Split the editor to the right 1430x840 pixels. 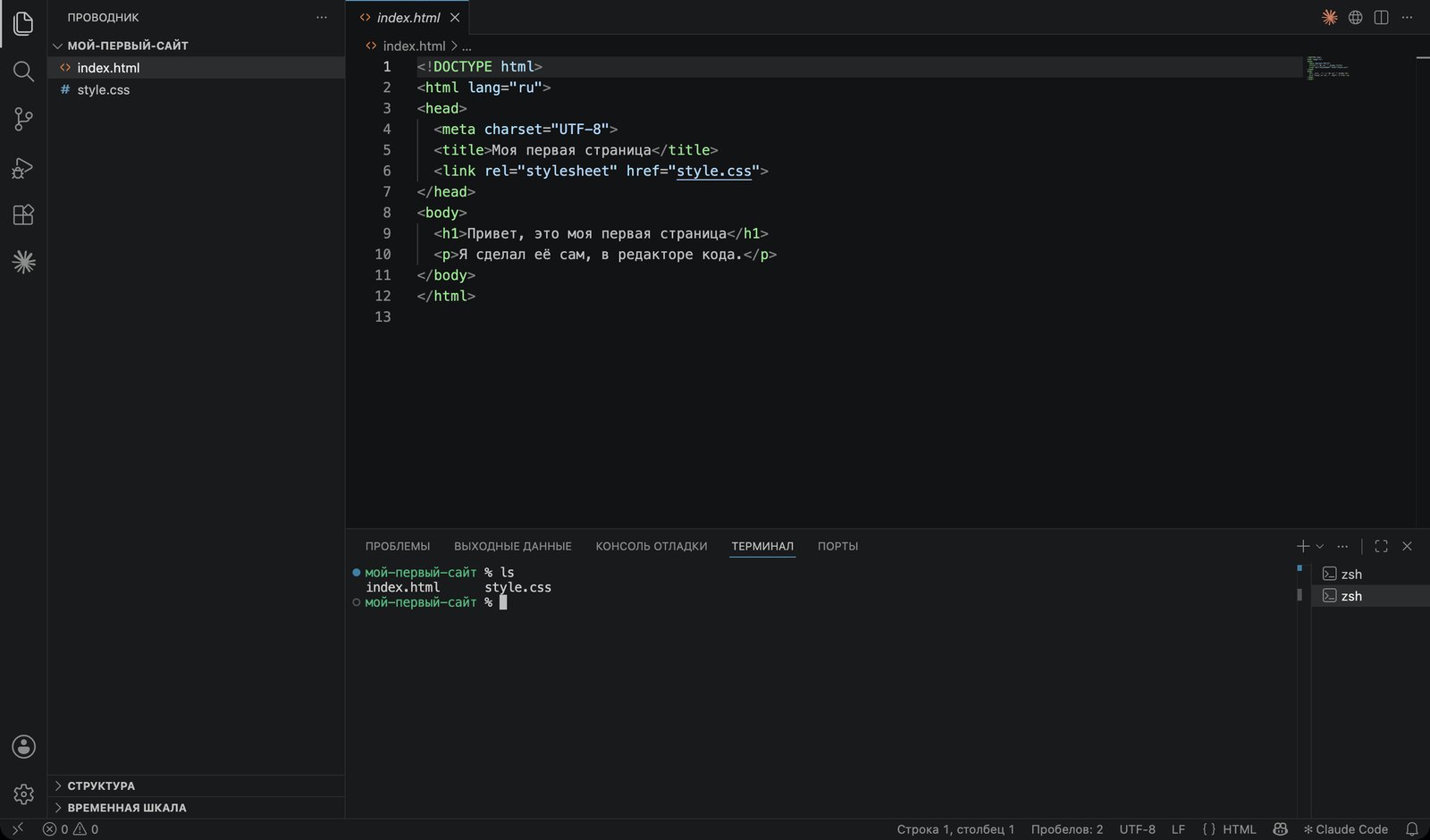[1381, 17]
